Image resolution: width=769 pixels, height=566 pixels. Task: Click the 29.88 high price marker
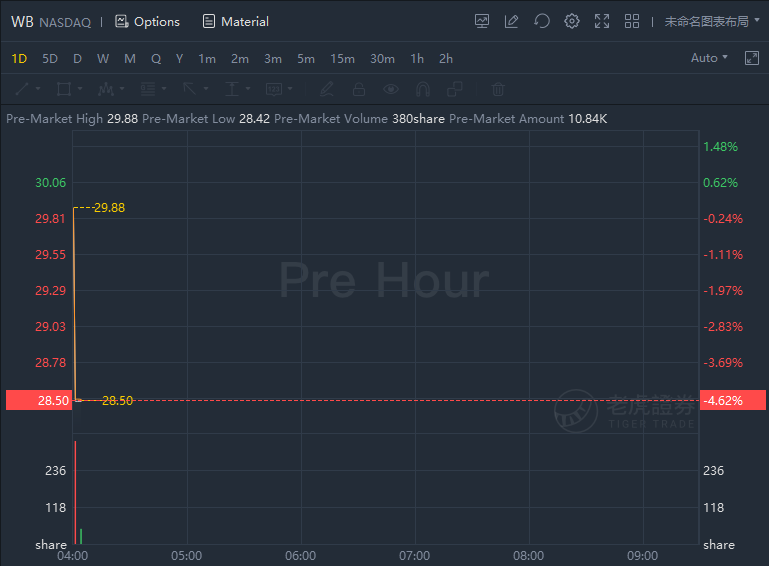pyautogui.click(x=109, y=208)
